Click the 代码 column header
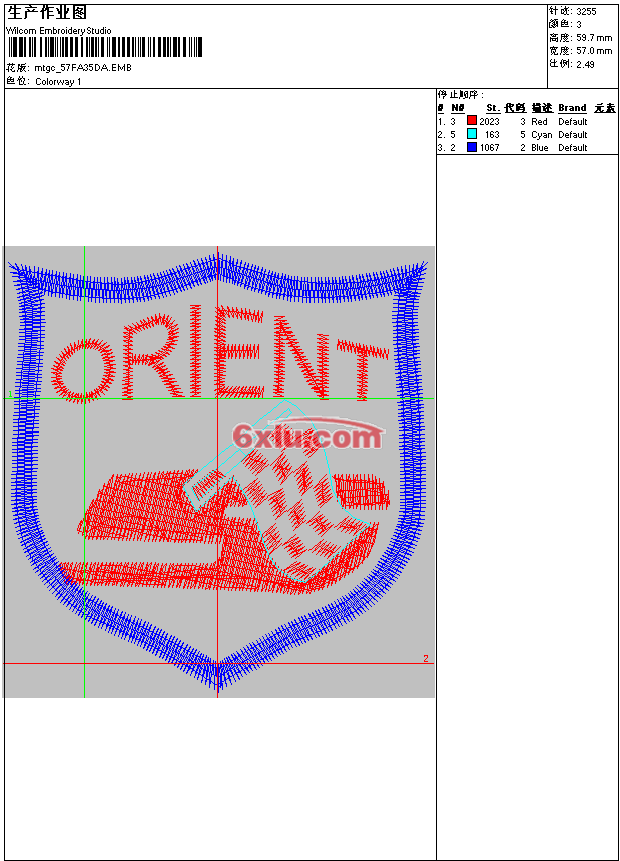This screenshot has height=861, width=620. point(515,108)
